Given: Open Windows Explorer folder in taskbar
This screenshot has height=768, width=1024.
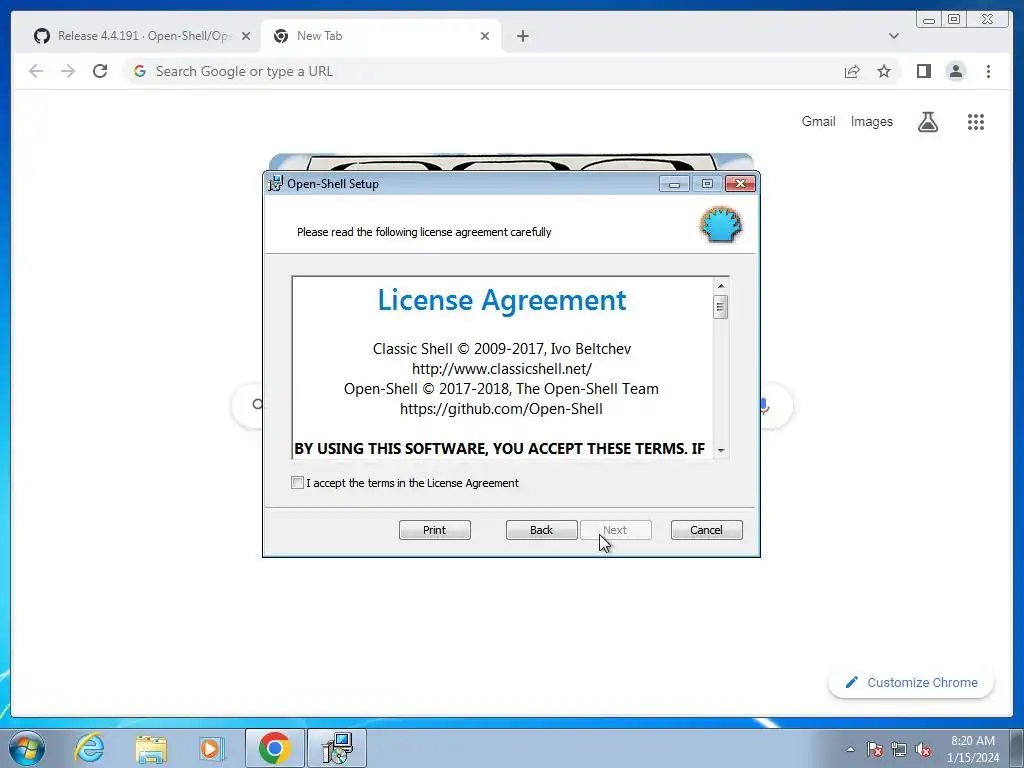Looking at the screenshot, I should pos(151,748).
